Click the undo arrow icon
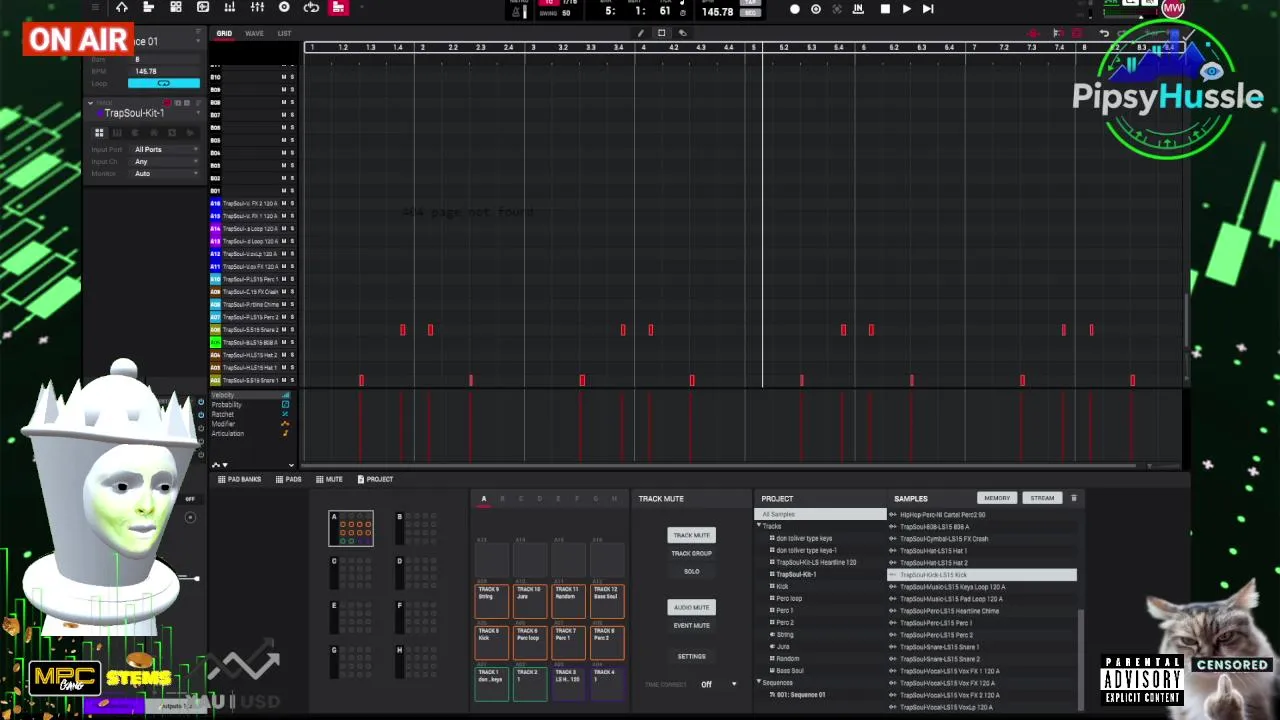 (x=1104, y=33)
